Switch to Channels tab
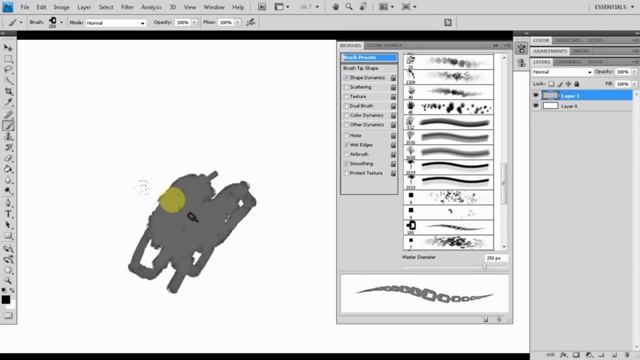The height and width of the screenshot is (360, 640). point(569,62)
